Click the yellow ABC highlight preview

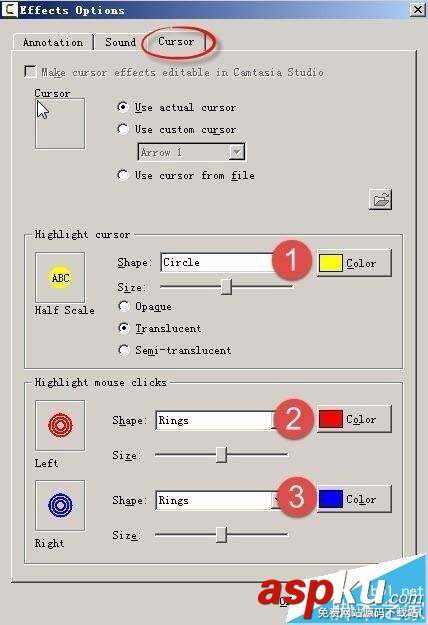[60, 277]
